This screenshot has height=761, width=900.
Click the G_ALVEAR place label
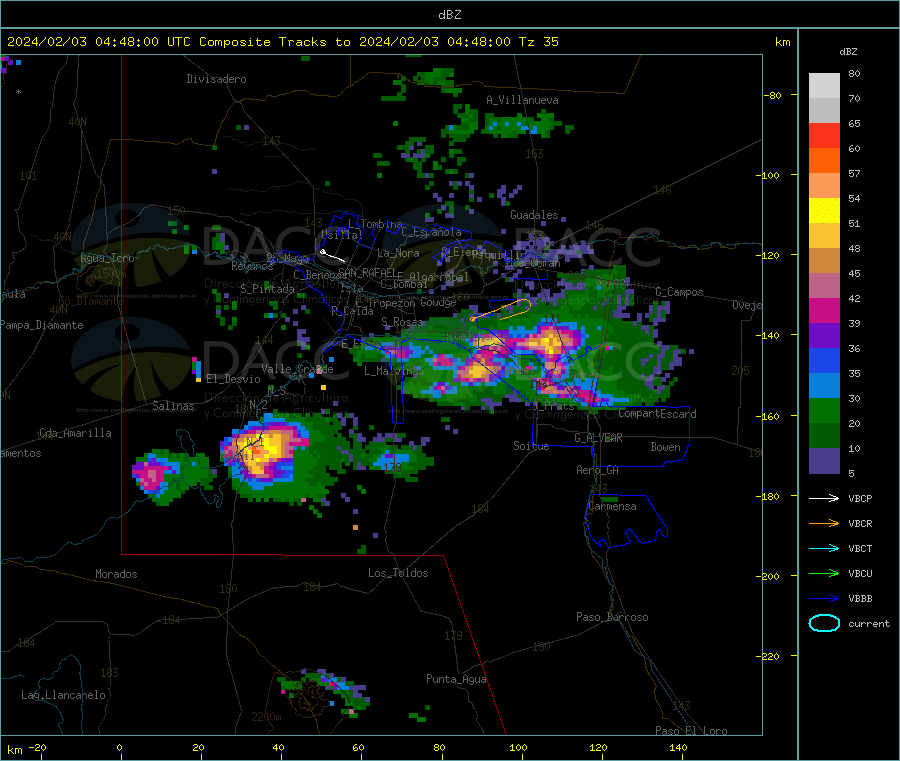coord(598,438)
